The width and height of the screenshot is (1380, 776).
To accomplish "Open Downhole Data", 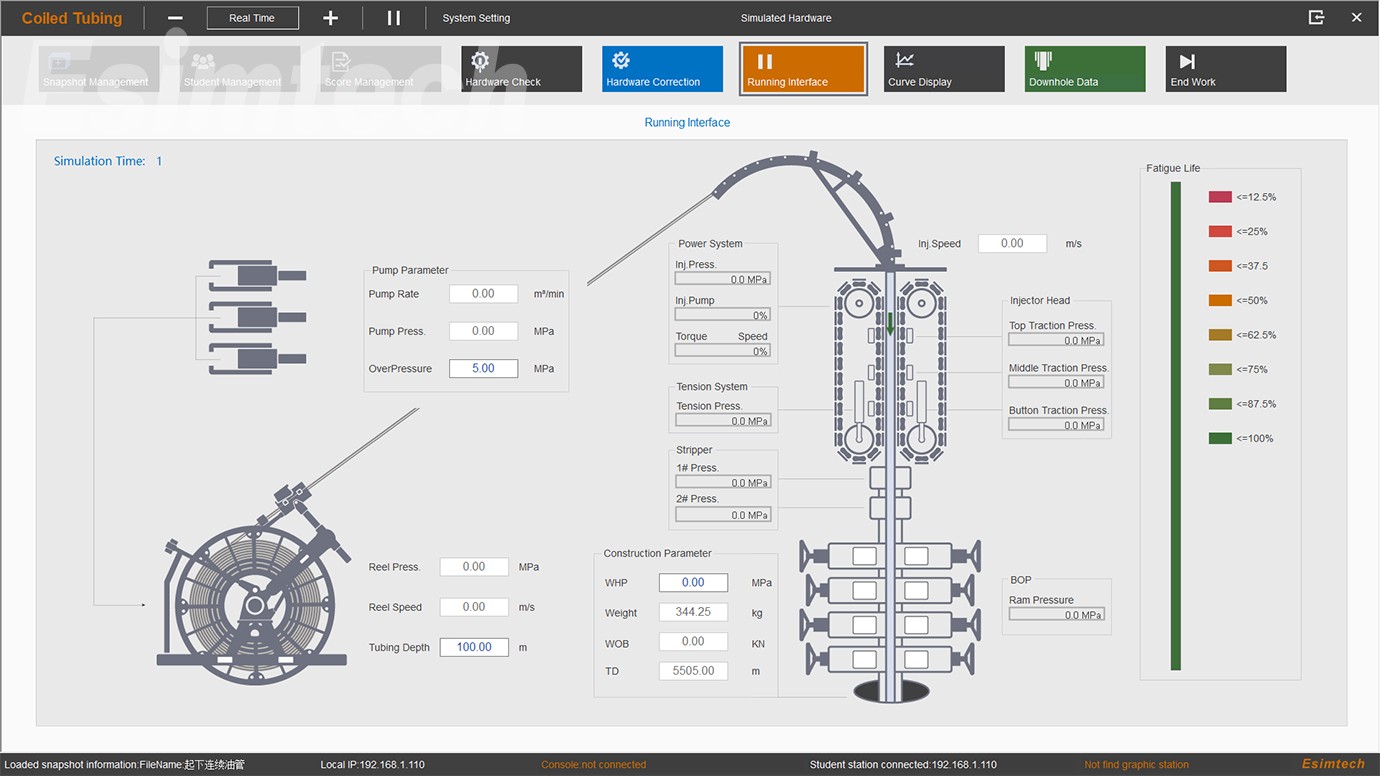I will coord(1085,69).
